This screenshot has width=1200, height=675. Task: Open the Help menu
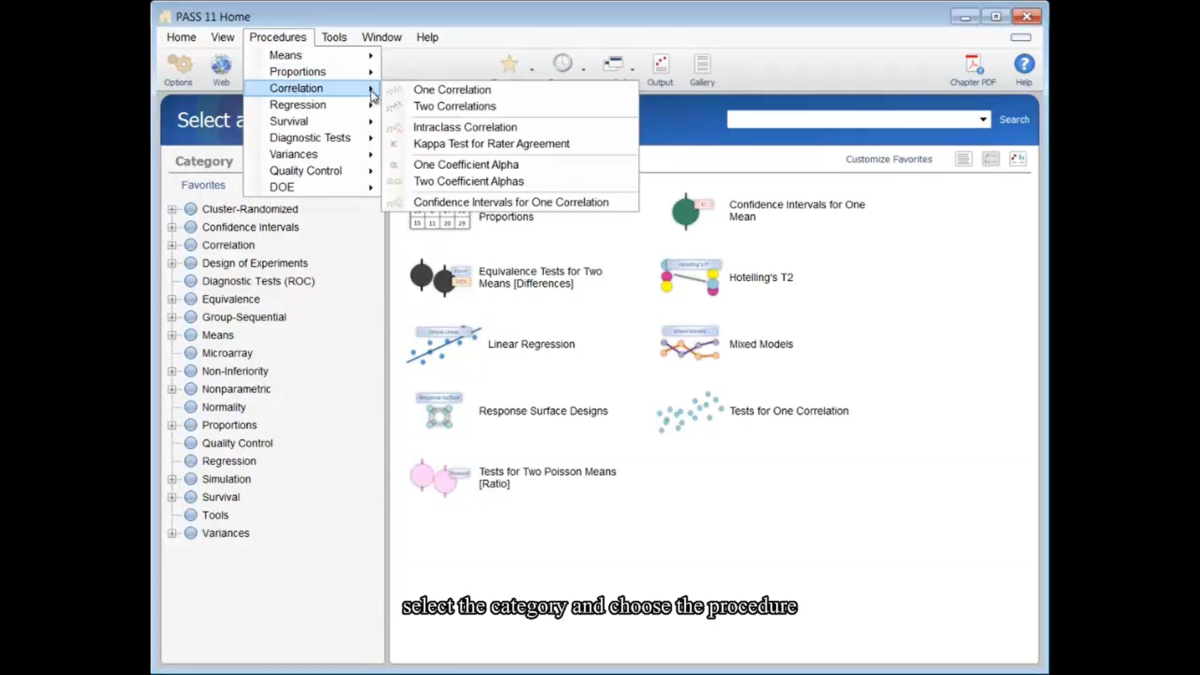pyautogui.click(x=427, y=37)
